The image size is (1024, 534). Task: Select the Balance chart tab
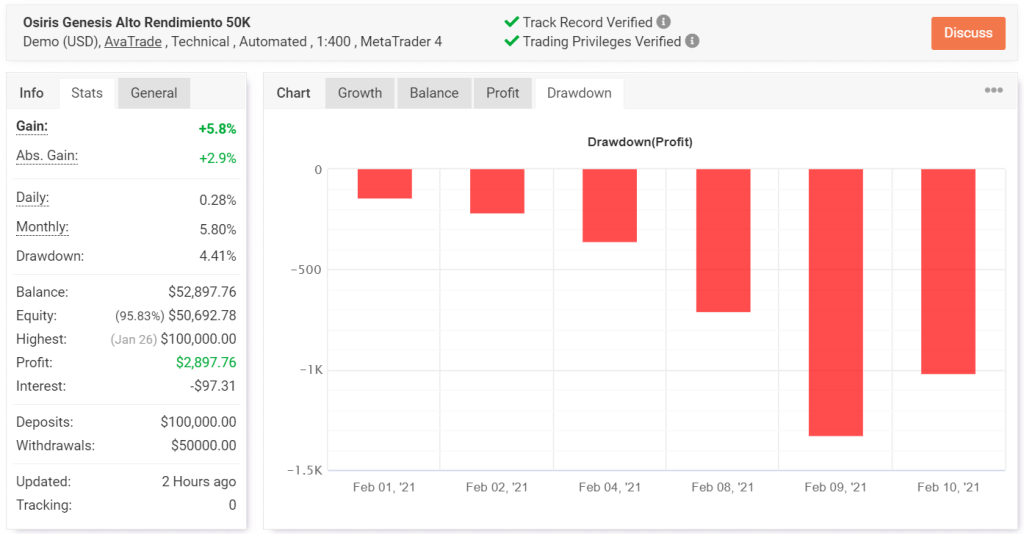(x=434, y=93)
